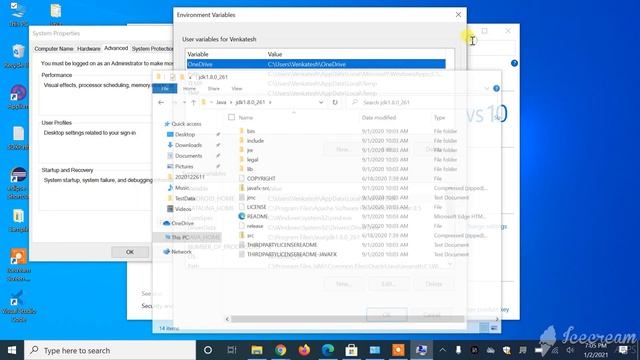Select the release file
Screen dimensions: 640x360
coord(255,226)
